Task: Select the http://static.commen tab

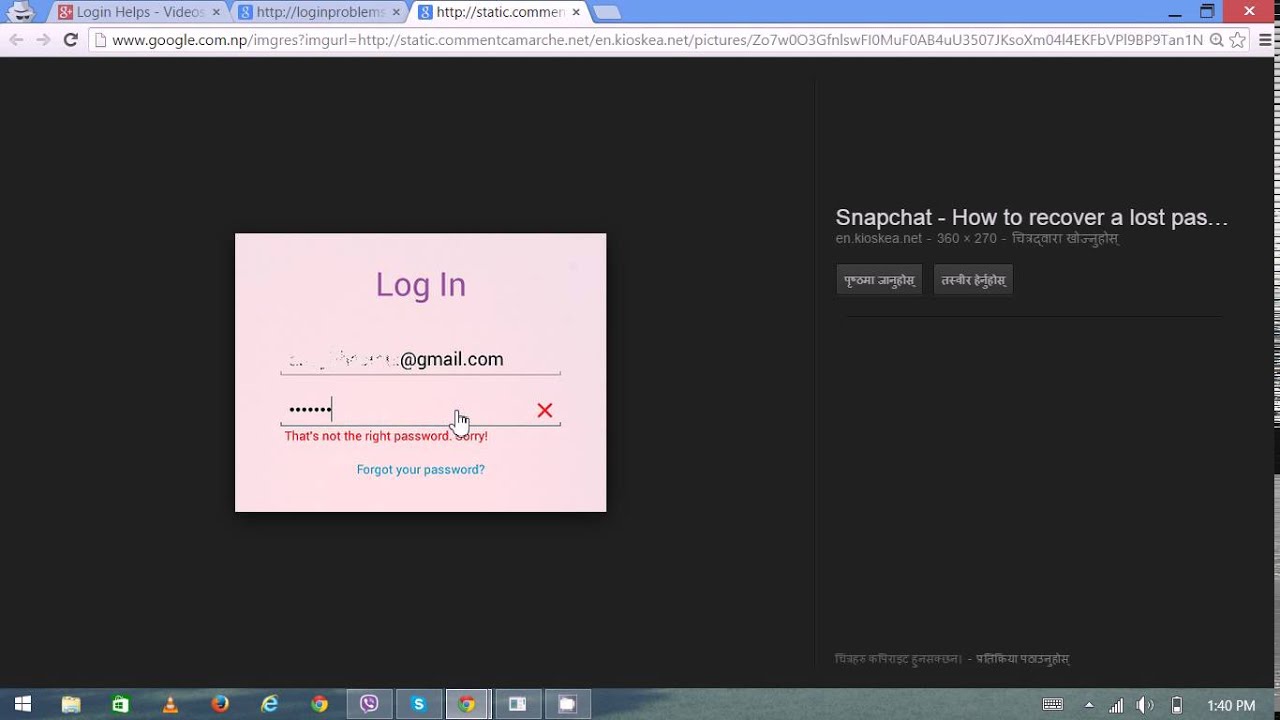Action: (500, 12)
